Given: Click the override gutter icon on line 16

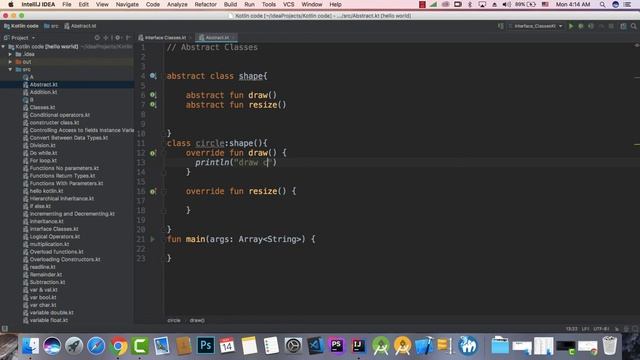Looking at the screenshot, I should coord(153,191).
